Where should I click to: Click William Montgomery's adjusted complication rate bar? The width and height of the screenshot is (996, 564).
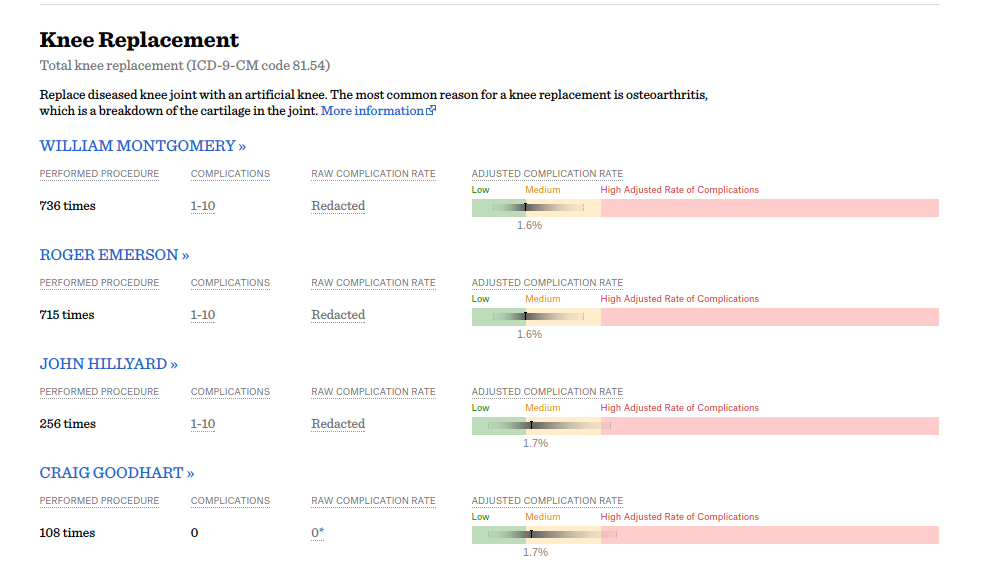point(705,208)
